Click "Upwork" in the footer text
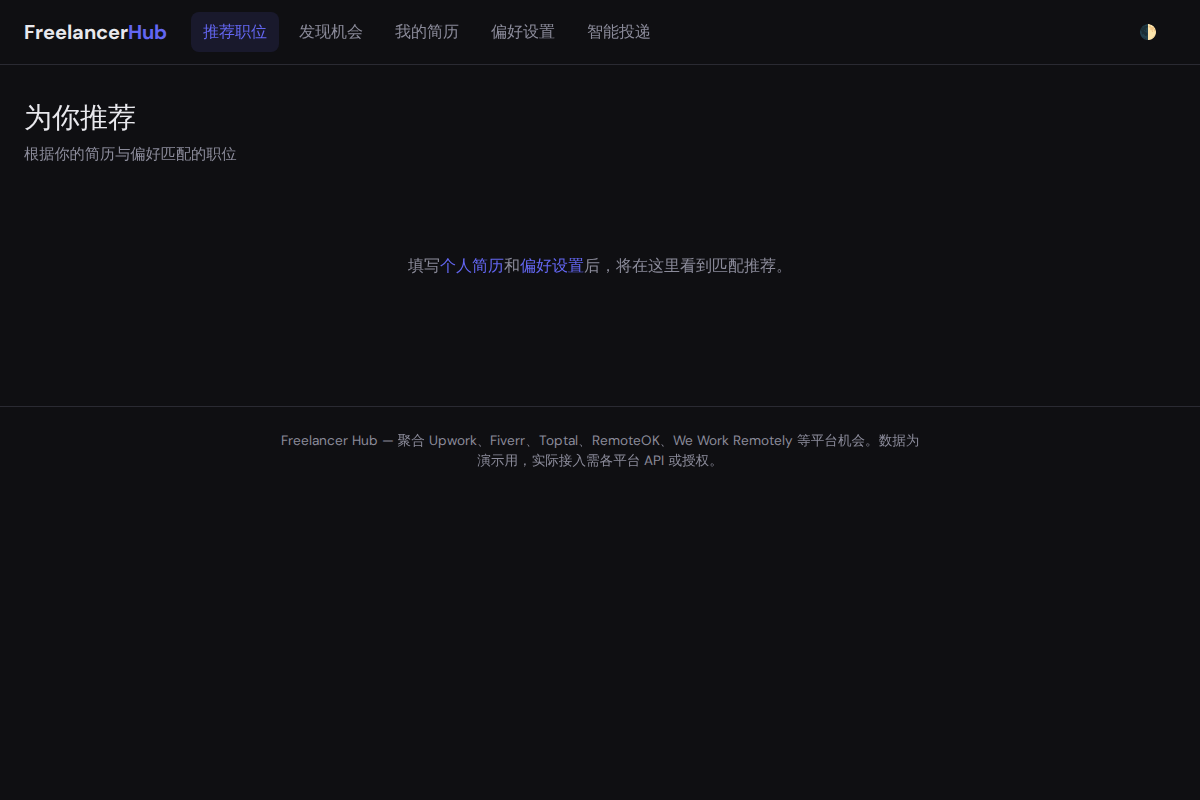 coord(453,441)
